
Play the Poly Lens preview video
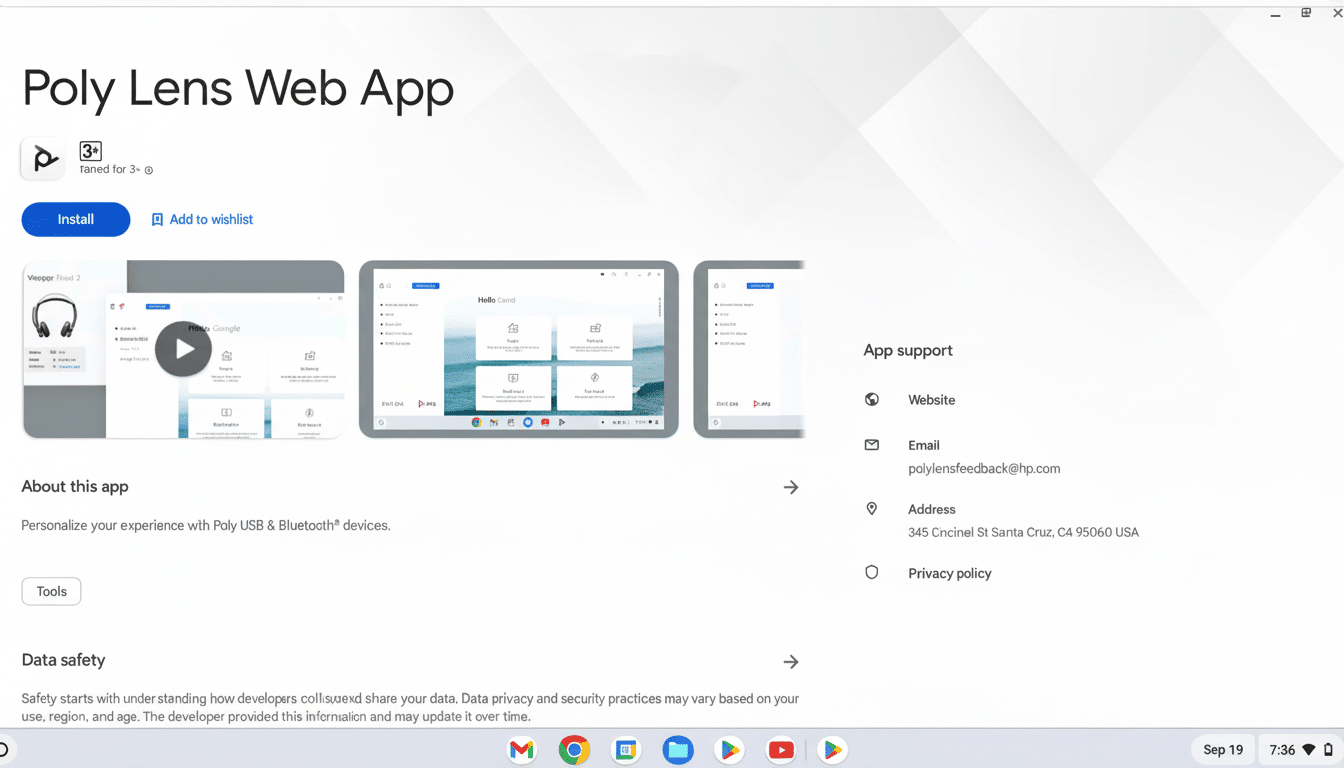pos(183,349)
